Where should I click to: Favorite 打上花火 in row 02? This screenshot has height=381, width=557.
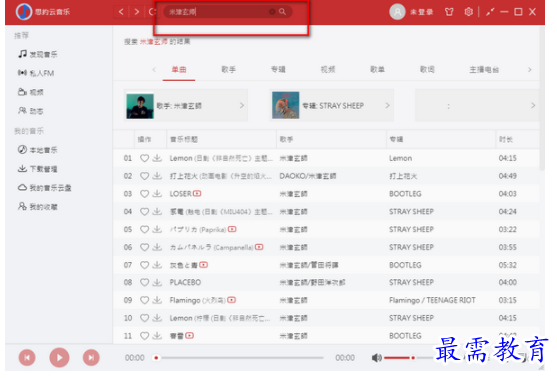click(x=144, y=176)
